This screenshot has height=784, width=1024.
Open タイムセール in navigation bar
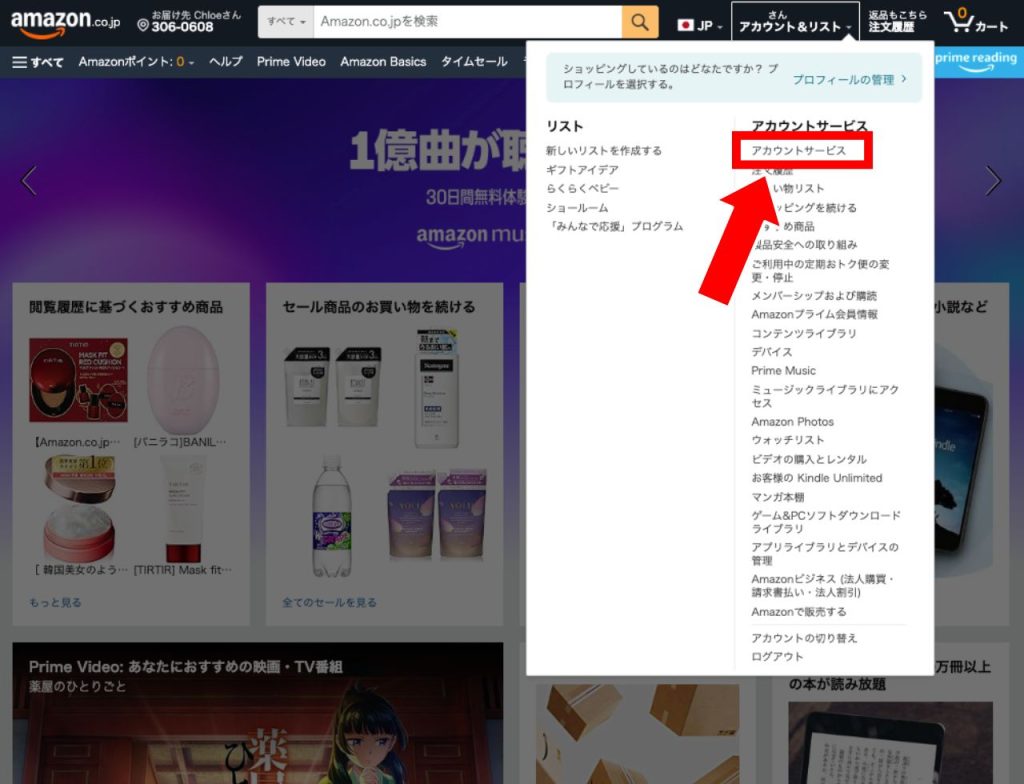point(474,62)
